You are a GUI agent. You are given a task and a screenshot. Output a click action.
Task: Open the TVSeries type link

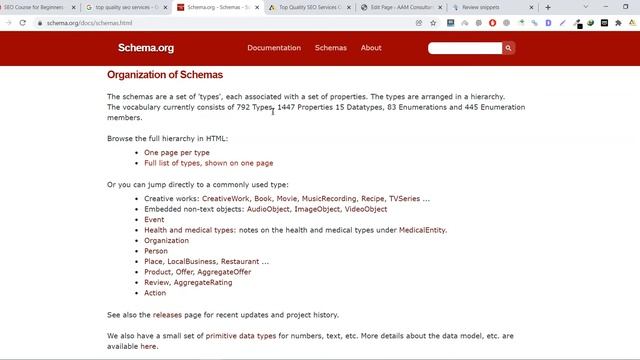pyautogui.click(x=404, y=198)
